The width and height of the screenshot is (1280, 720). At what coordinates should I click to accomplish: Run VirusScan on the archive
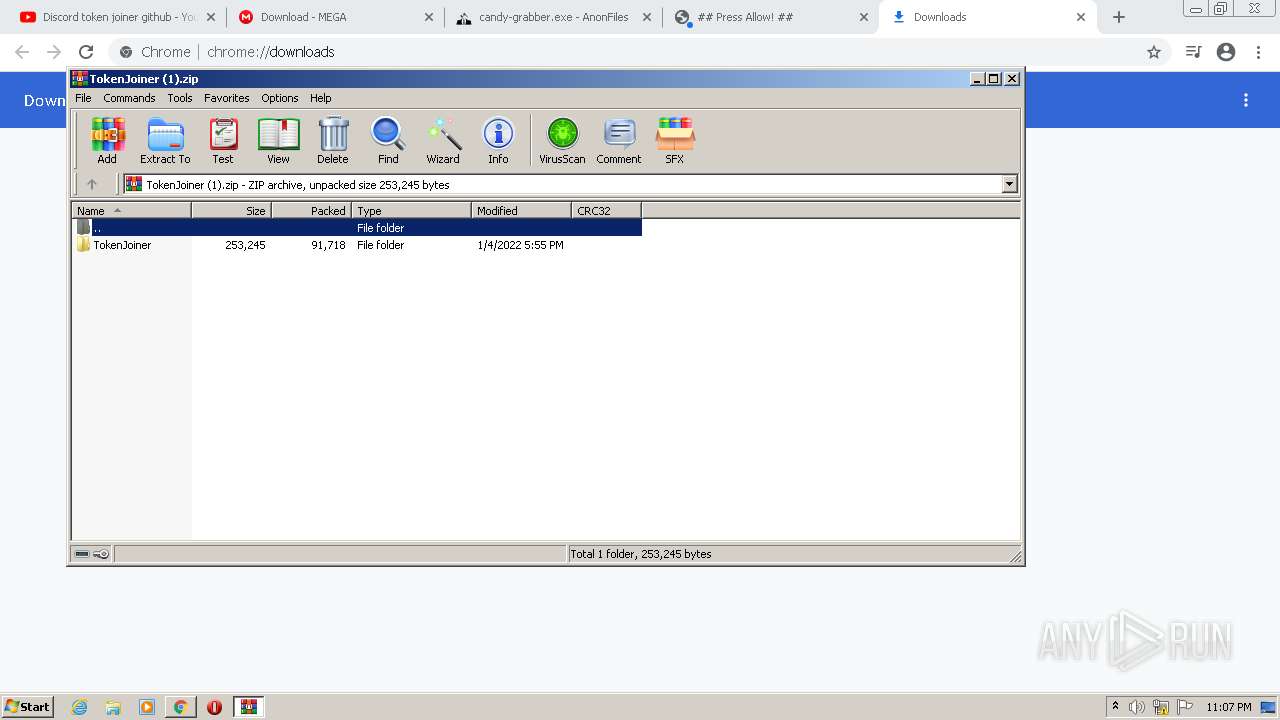click(x=562, y=140)
